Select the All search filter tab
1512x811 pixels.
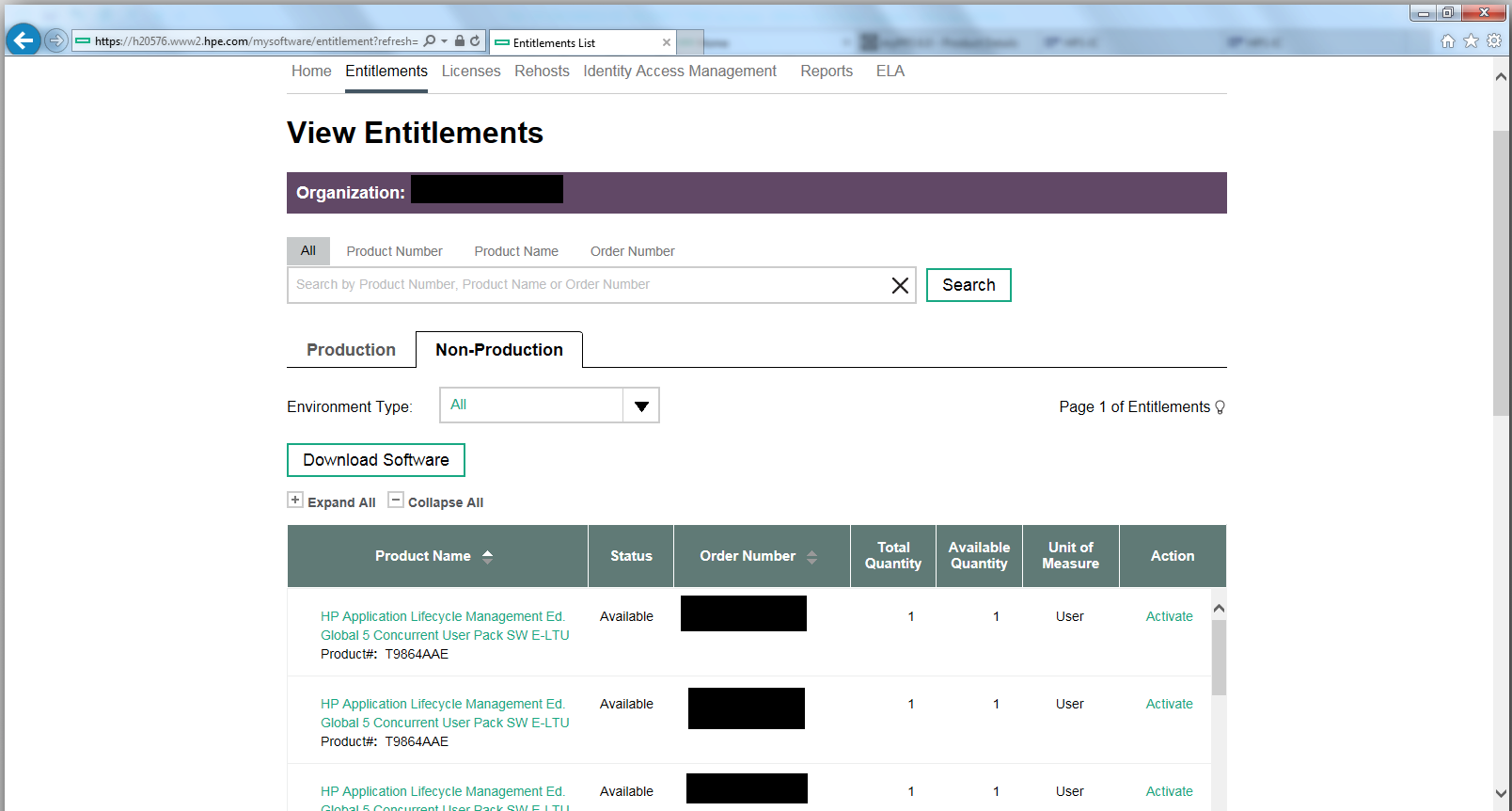click(308, 251)
